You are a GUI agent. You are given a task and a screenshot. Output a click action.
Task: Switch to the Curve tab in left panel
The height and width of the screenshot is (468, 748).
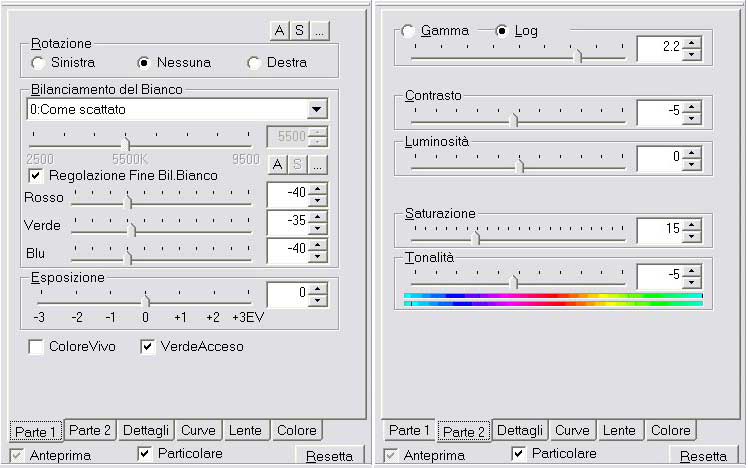198,430
